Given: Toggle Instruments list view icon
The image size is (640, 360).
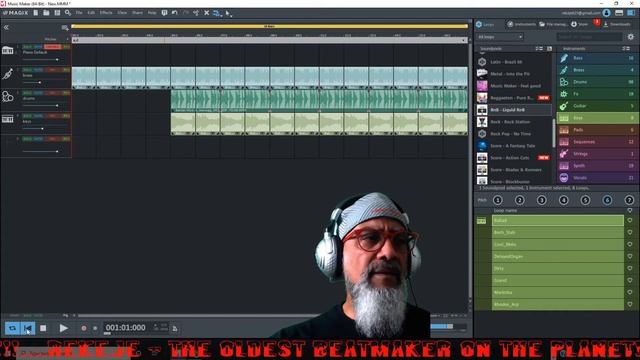Looking at the screenshot, I should click(626, 49).
